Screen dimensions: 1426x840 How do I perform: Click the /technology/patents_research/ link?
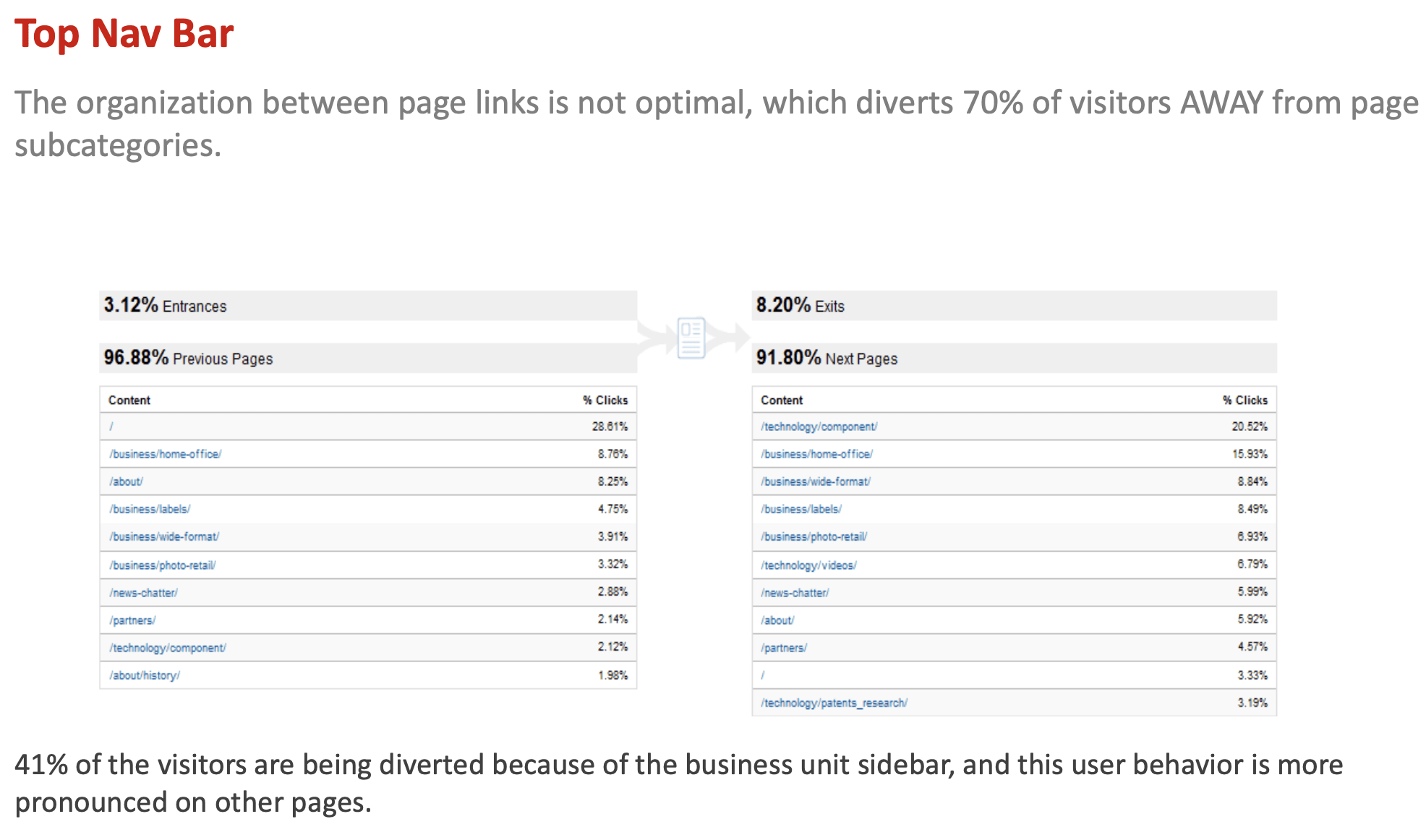click(834, 703)
